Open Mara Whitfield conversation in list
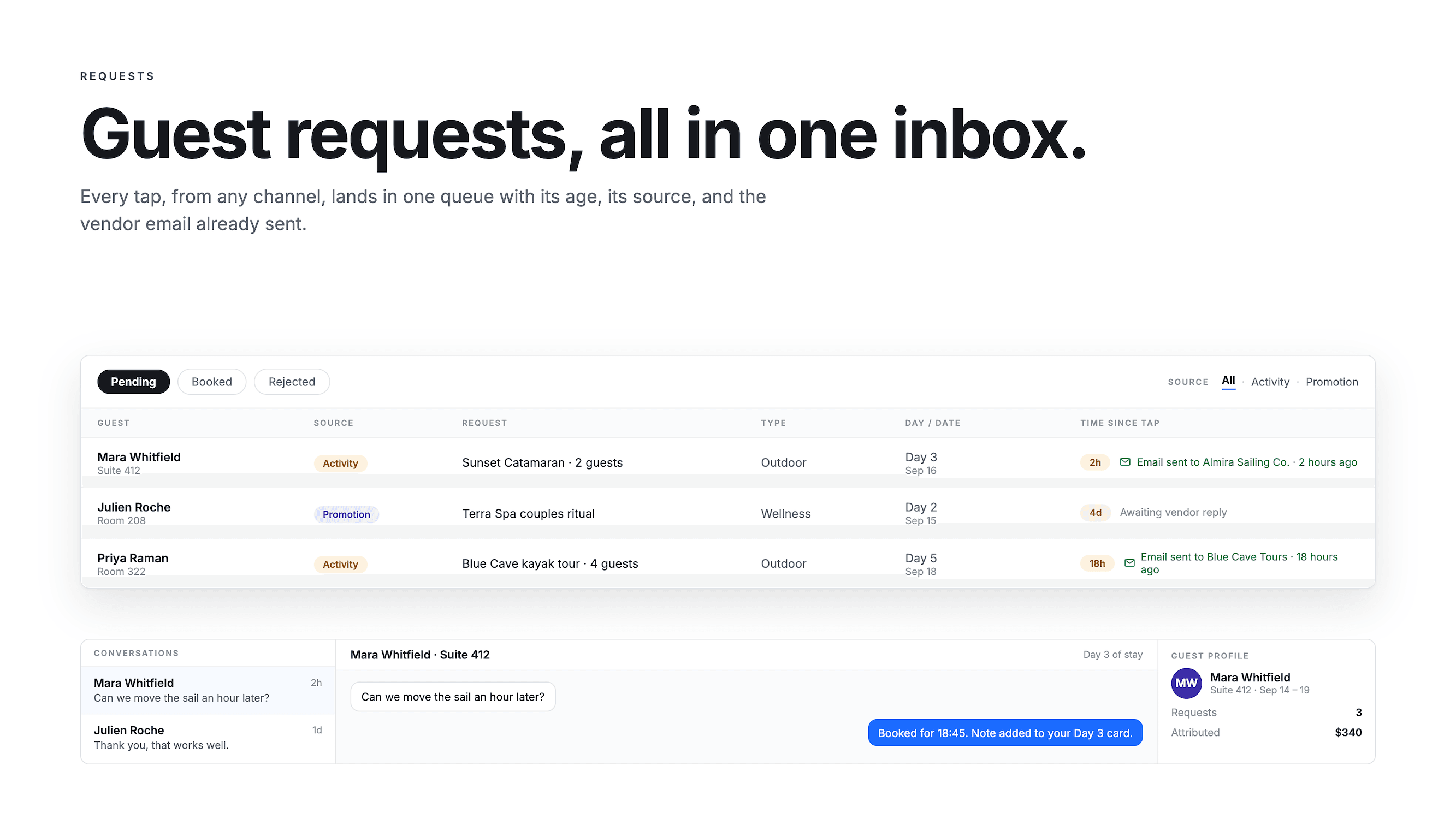The height and width of the screenshot is (819, 1456). pos(208,690)
